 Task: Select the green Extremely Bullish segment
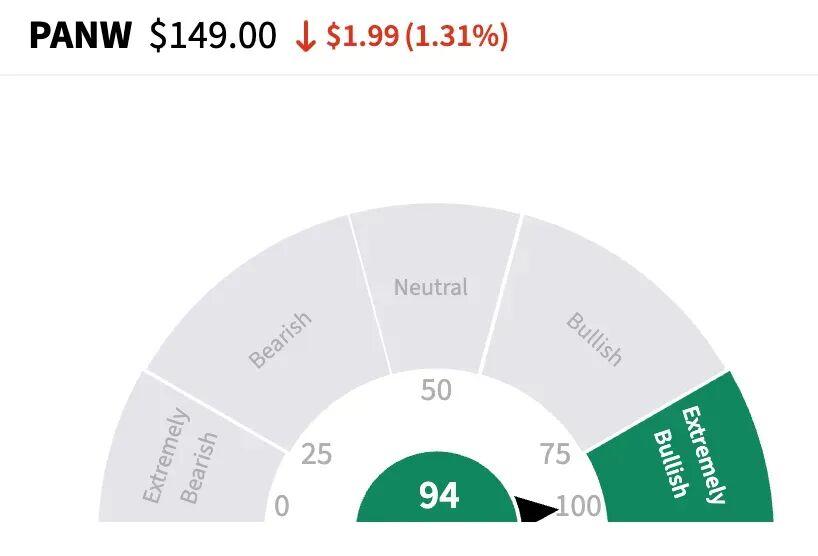pyautogui.click(x=690, y=453)
